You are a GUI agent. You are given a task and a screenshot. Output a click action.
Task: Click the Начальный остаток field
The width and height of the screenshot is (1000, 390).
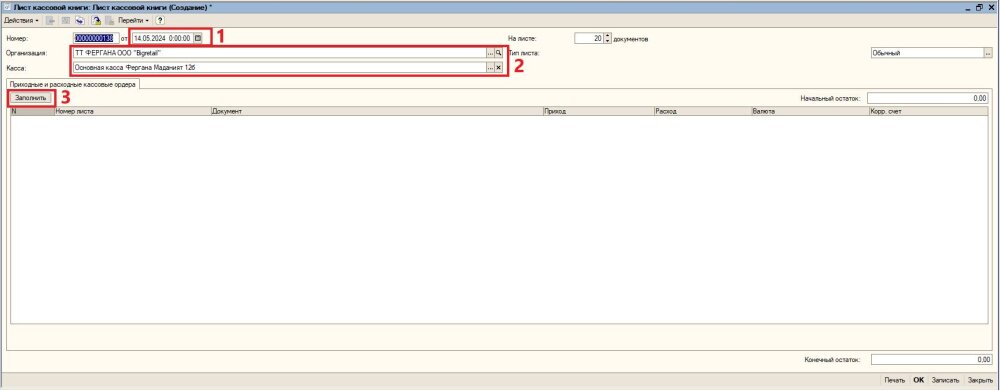point(928,99)
